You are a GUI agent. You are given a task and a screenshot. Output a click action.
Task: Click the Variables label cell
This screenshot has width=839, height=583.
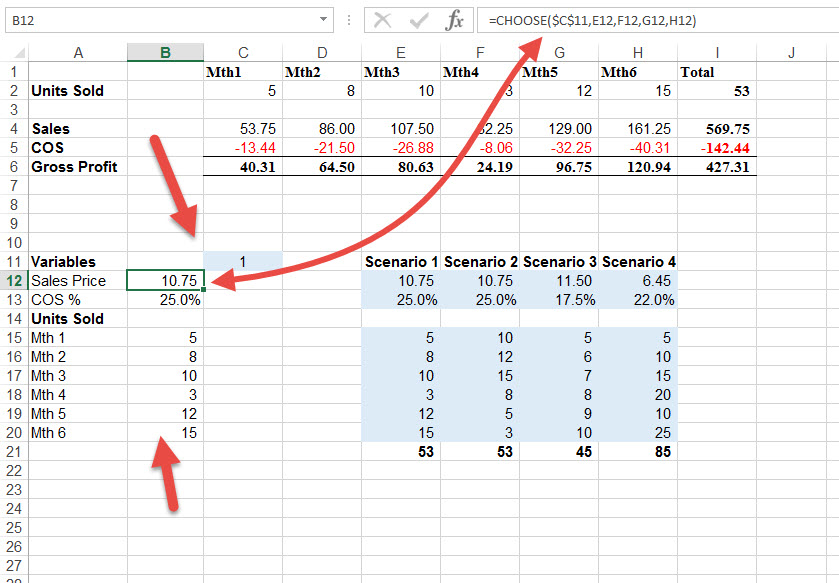[63, 261]
